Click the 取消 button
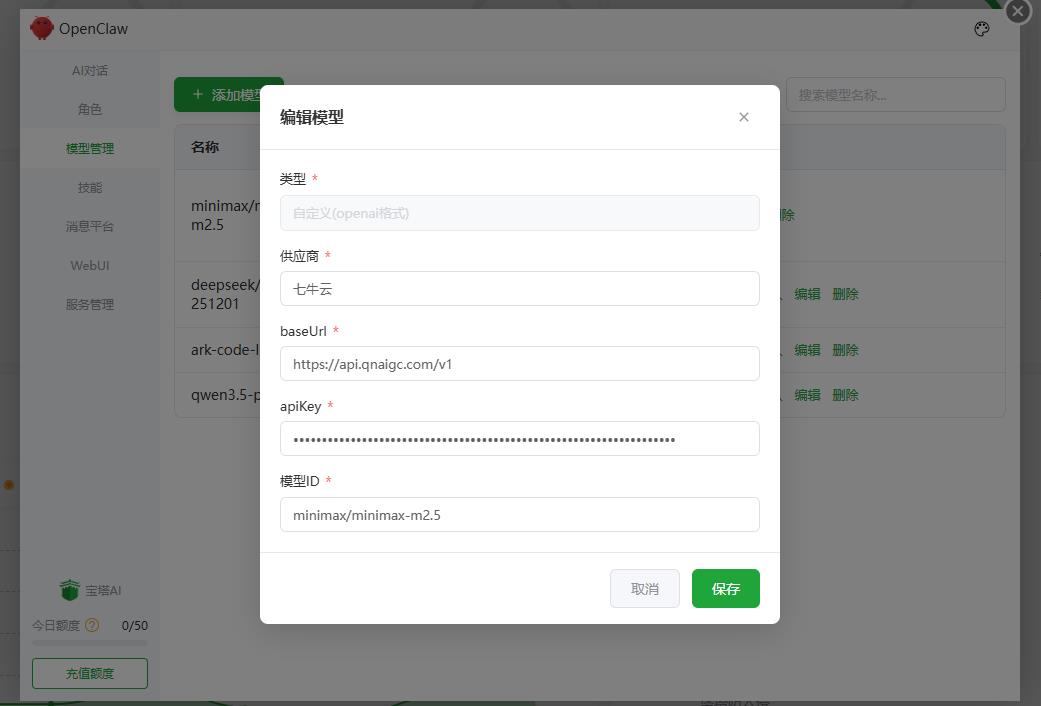 (x=645, y=588)
